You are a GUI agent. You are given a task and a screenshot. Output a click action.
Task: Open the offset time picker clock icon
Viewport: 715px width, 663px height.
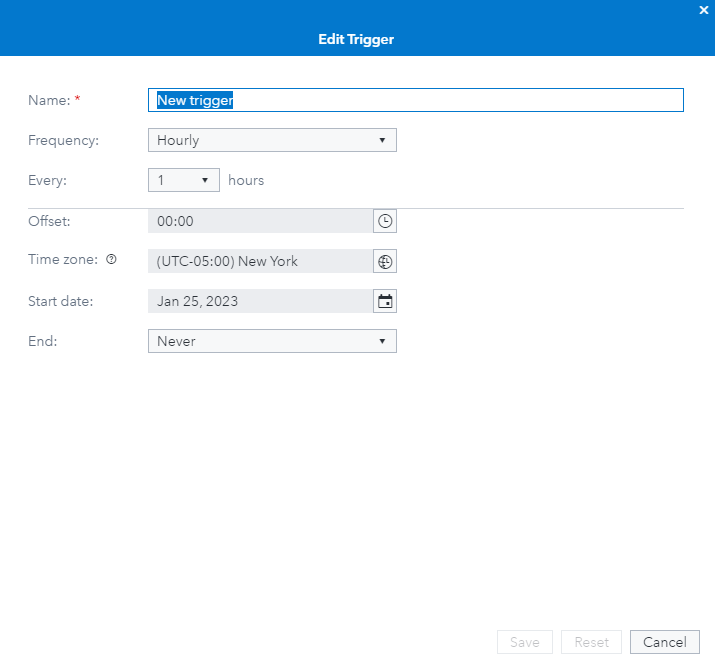click(385, 221)
